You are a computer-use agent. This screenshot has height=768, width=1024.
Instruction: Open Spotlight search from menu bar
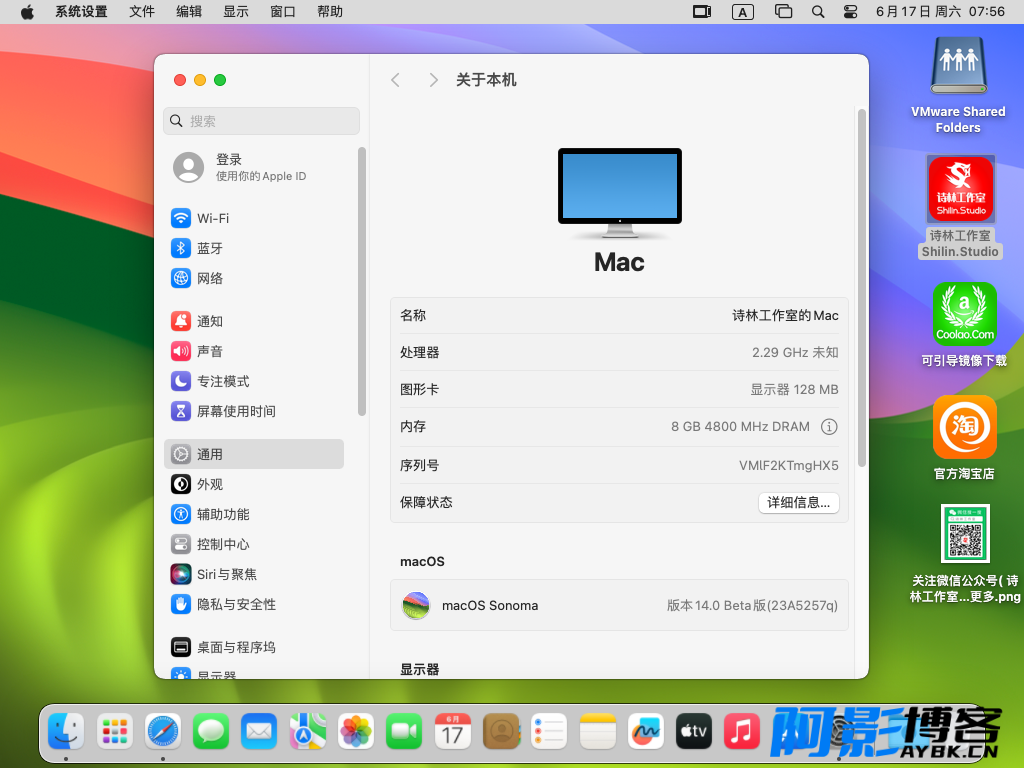point(818,12)
